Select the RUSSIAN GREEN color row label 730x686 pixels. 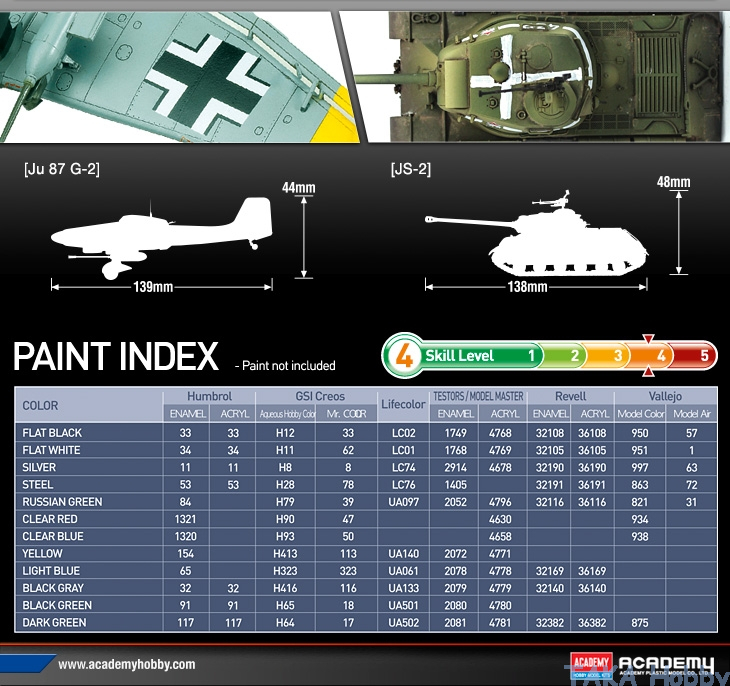tap(62, 502)
